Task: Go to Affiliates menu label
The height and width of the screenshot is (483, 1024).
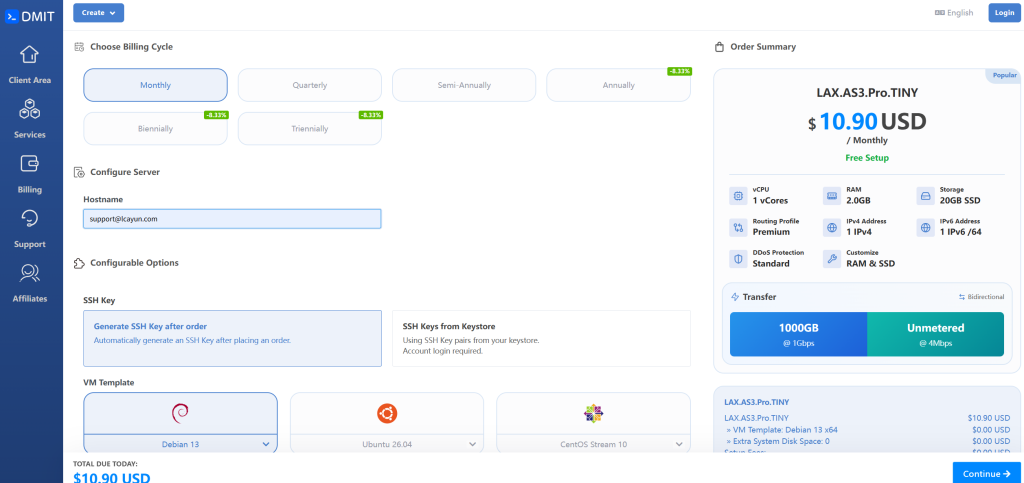Action: (29, 299)
